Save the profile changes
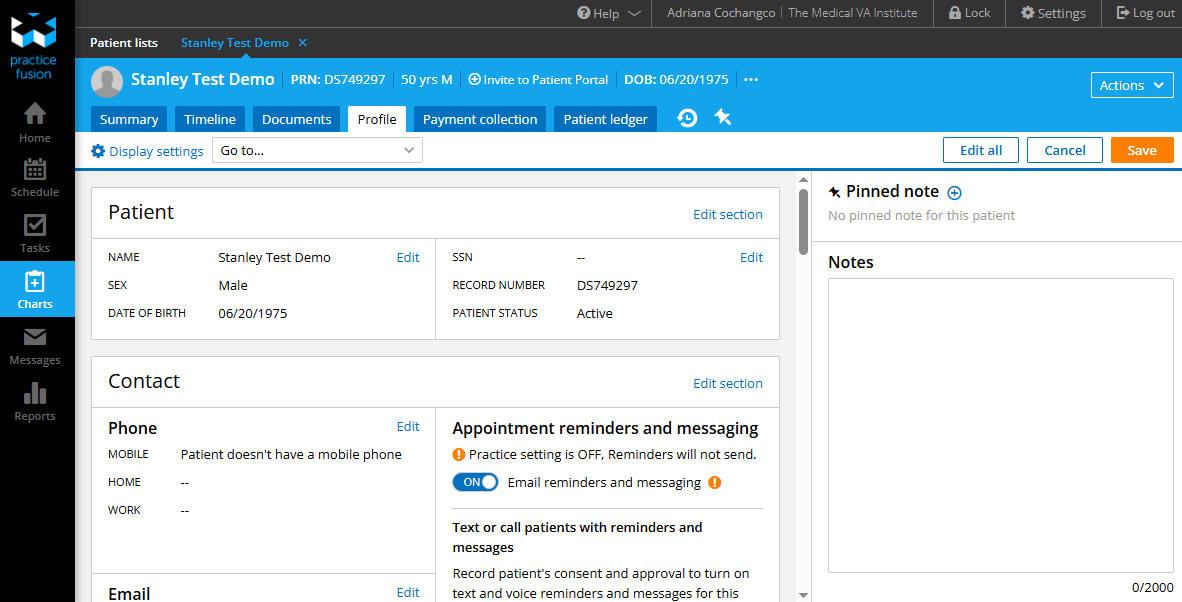The height and width of the screenshot is (602, 1182). (1141, 150)
